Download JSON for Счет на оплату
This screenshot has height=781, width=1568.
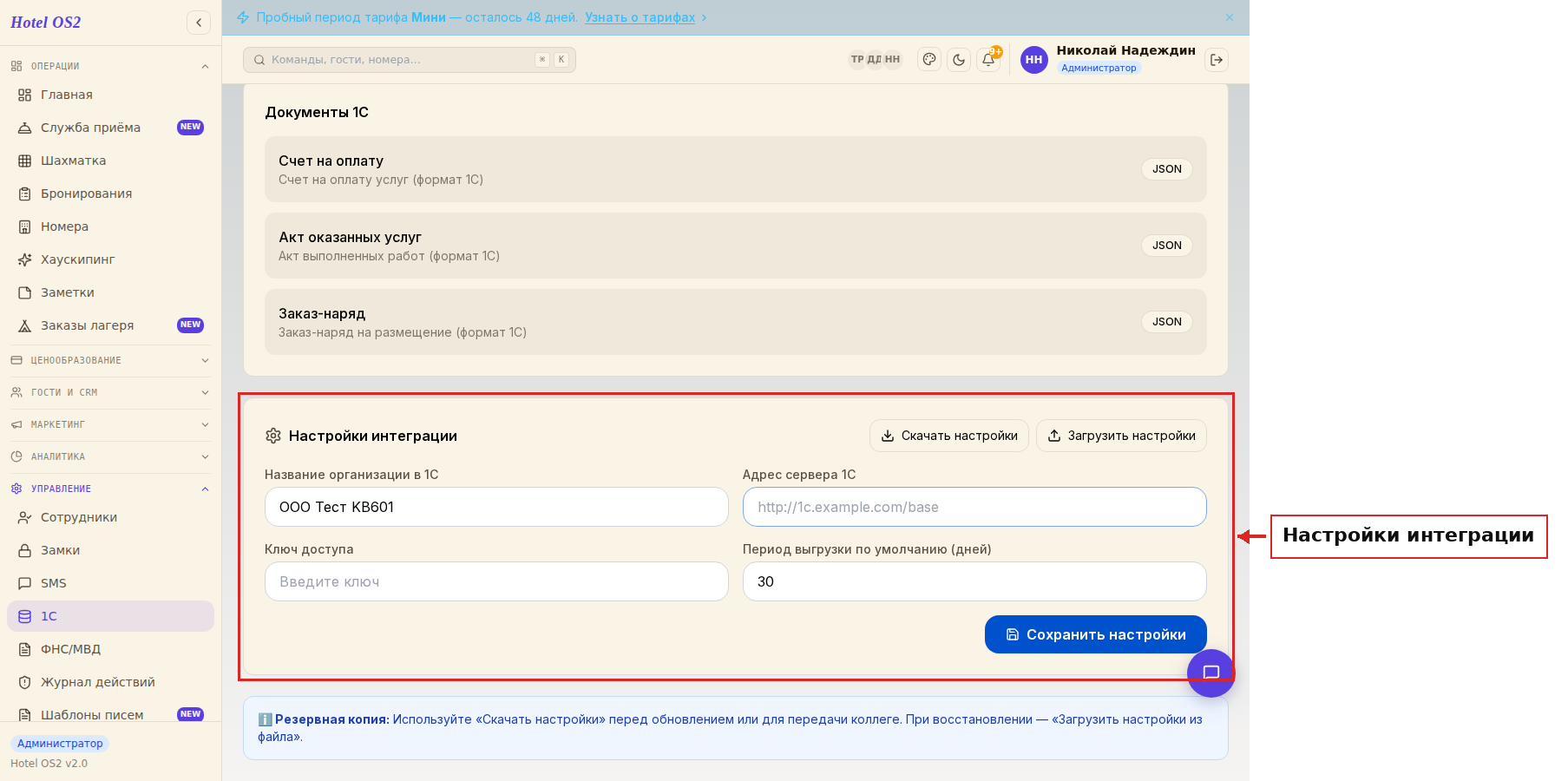point(1166,169)
